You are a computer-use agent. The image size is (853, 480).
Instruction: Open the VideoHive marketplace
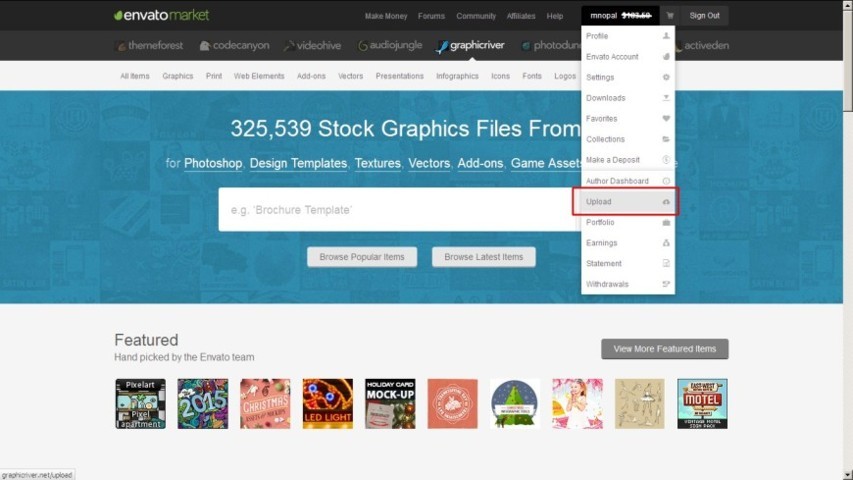pos(313,46)
